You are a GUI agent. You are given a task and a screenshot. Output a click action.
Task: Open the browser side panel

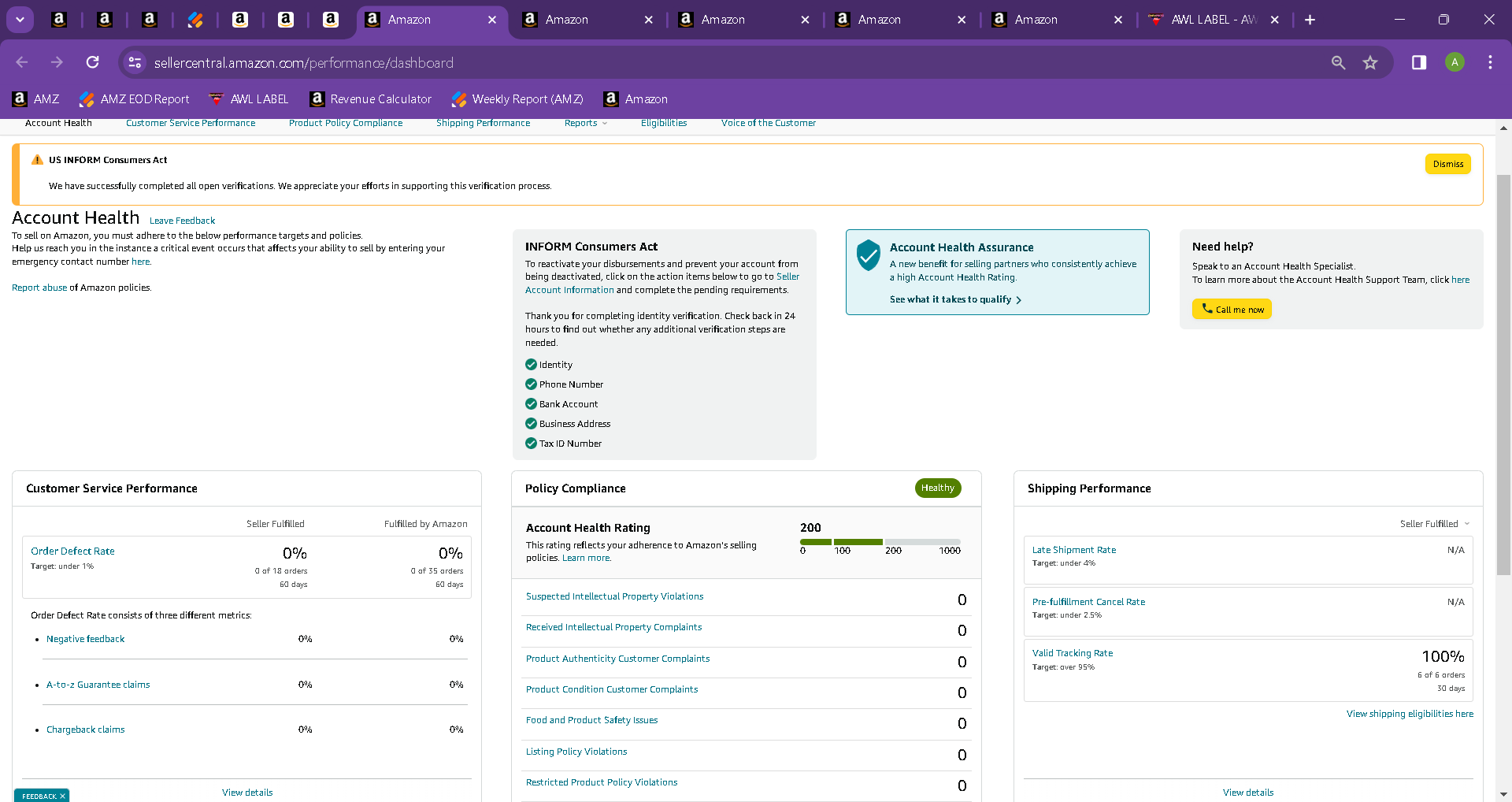pos(1419,62)
